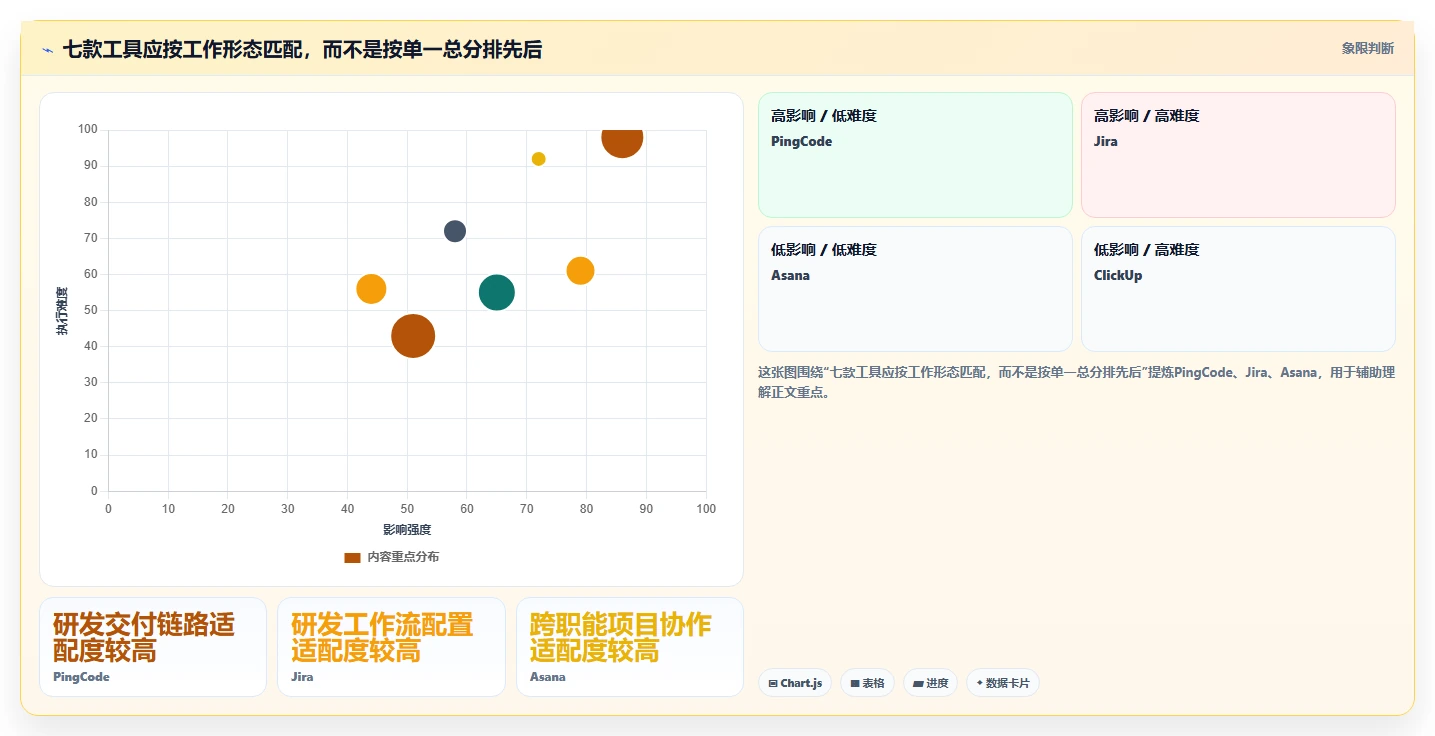Click the 进度 chip
The width and height of the screenshot is (1435, 736).
[930, 683]
